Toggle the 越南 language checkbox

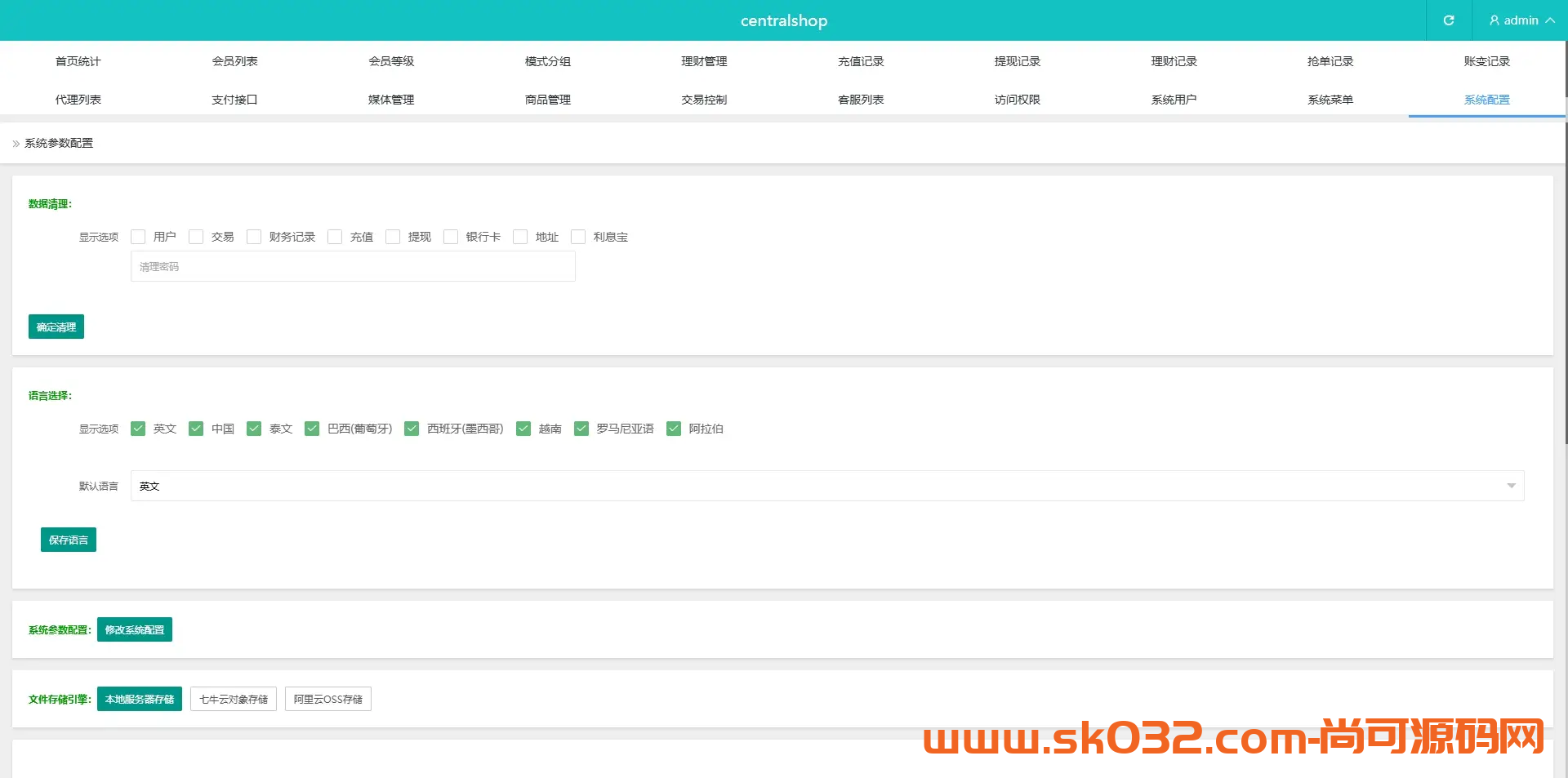523,429
